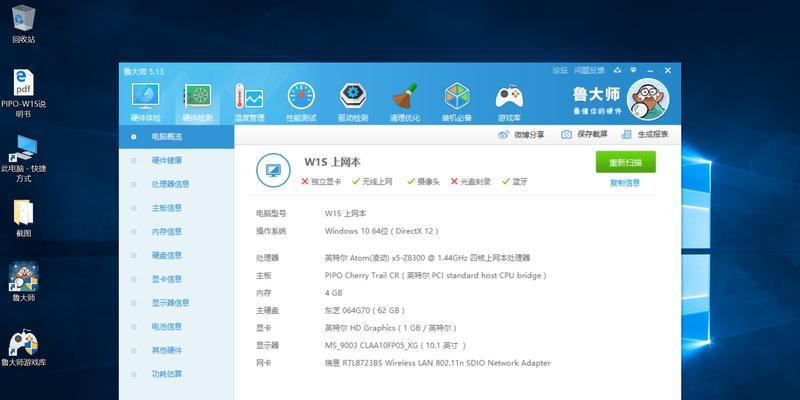The width and height of the screenshot is (800, 400).
Task: Select 电池信息 in the sidebar
Action: tap(177, 327)
